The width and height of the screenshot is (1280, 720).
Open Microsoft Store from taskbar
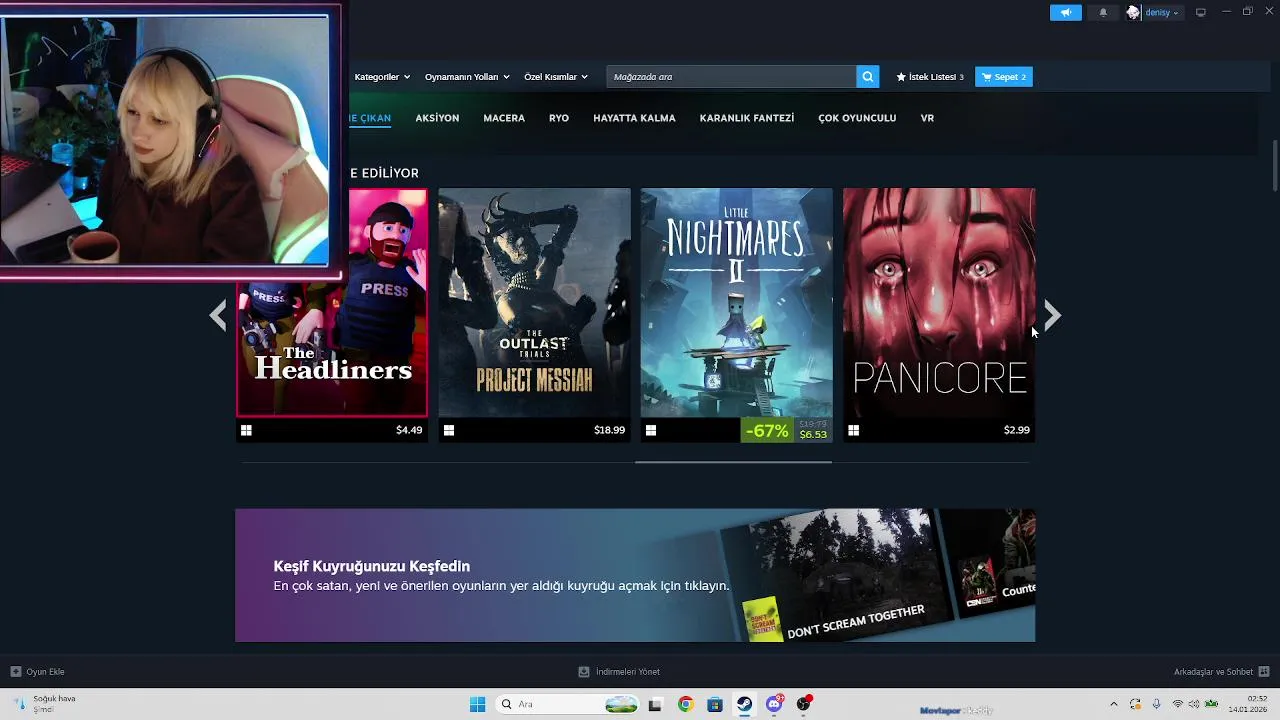[715, 704]
